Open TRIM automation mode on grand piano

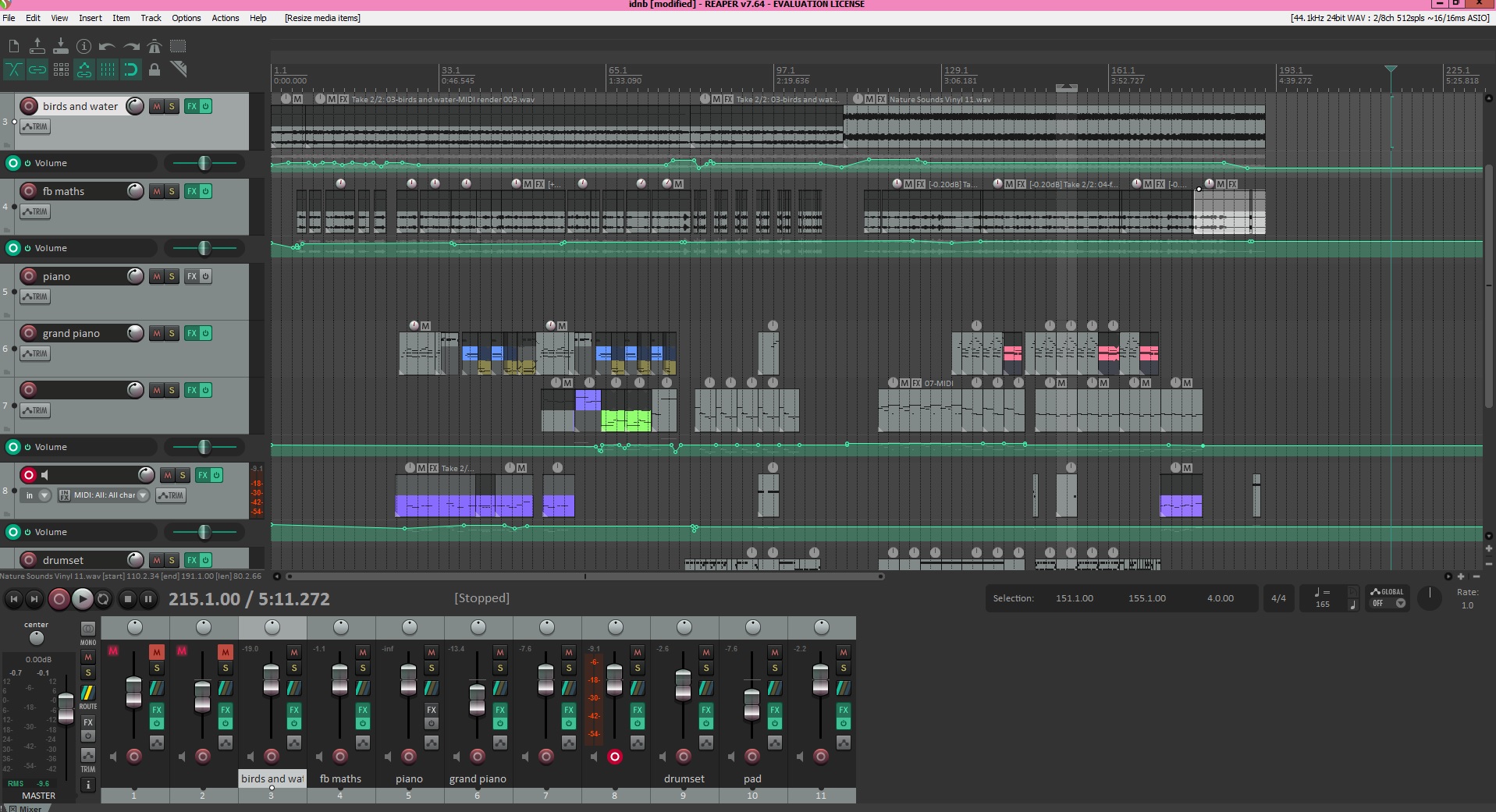pyautogui.click(x=35, y=353)
